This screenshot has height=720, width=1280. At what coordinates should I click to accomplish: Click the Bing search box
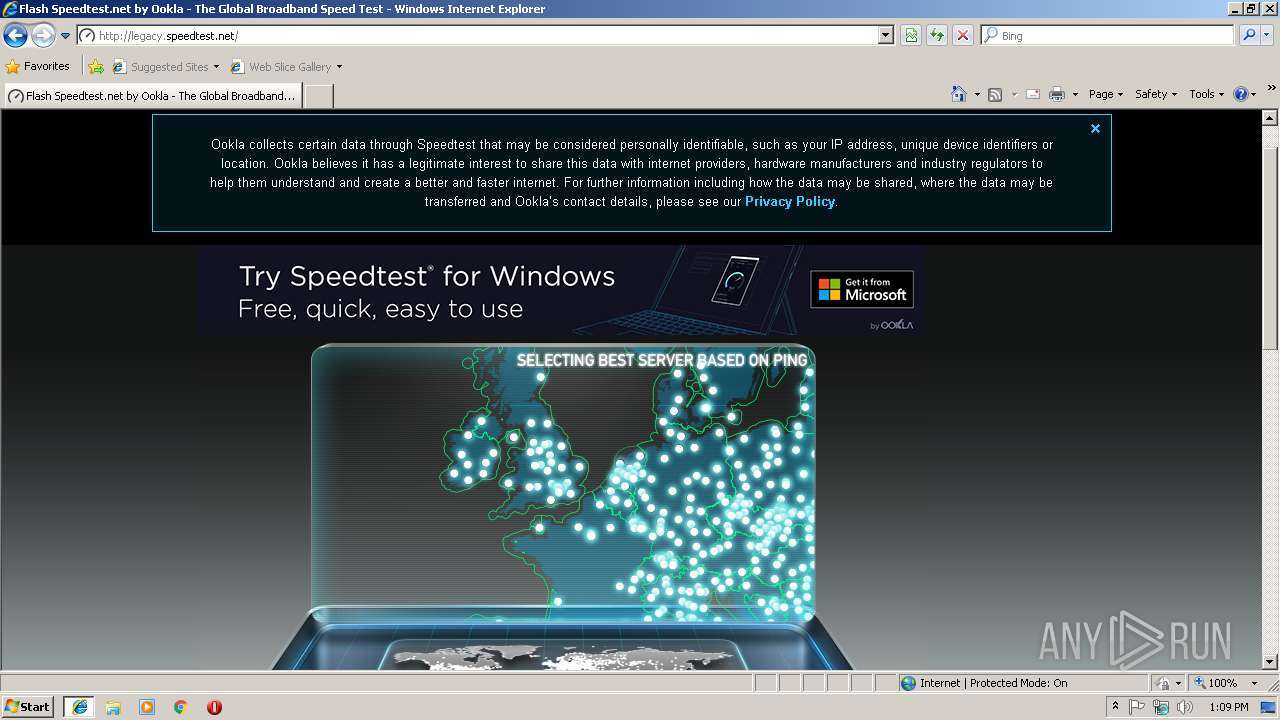(1108, 35)
